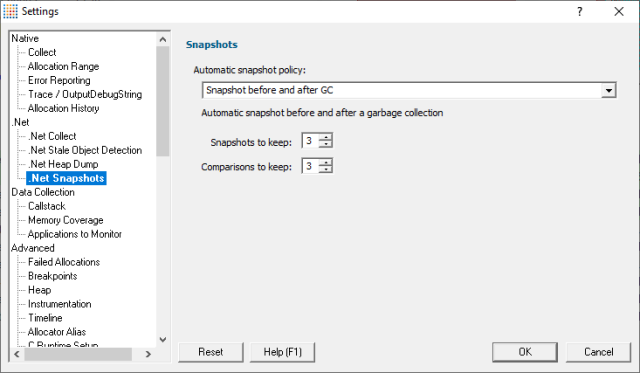Open Instrumentation settings
This screenshot has width=640, height=373.
[60, 304]
